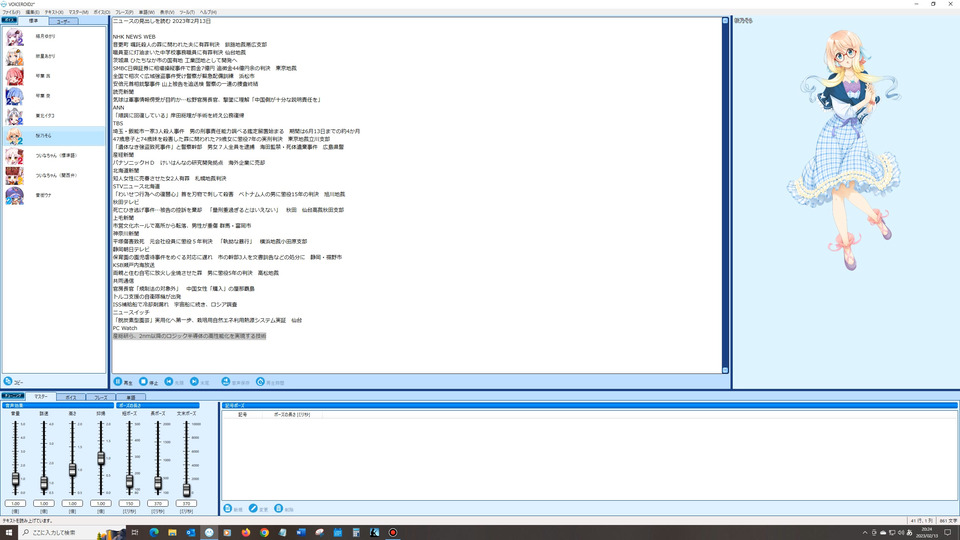The width and height of the screenshot is (960, 540).
Task: Click the 変更 edit symbol pause icon
Action: 253,509
